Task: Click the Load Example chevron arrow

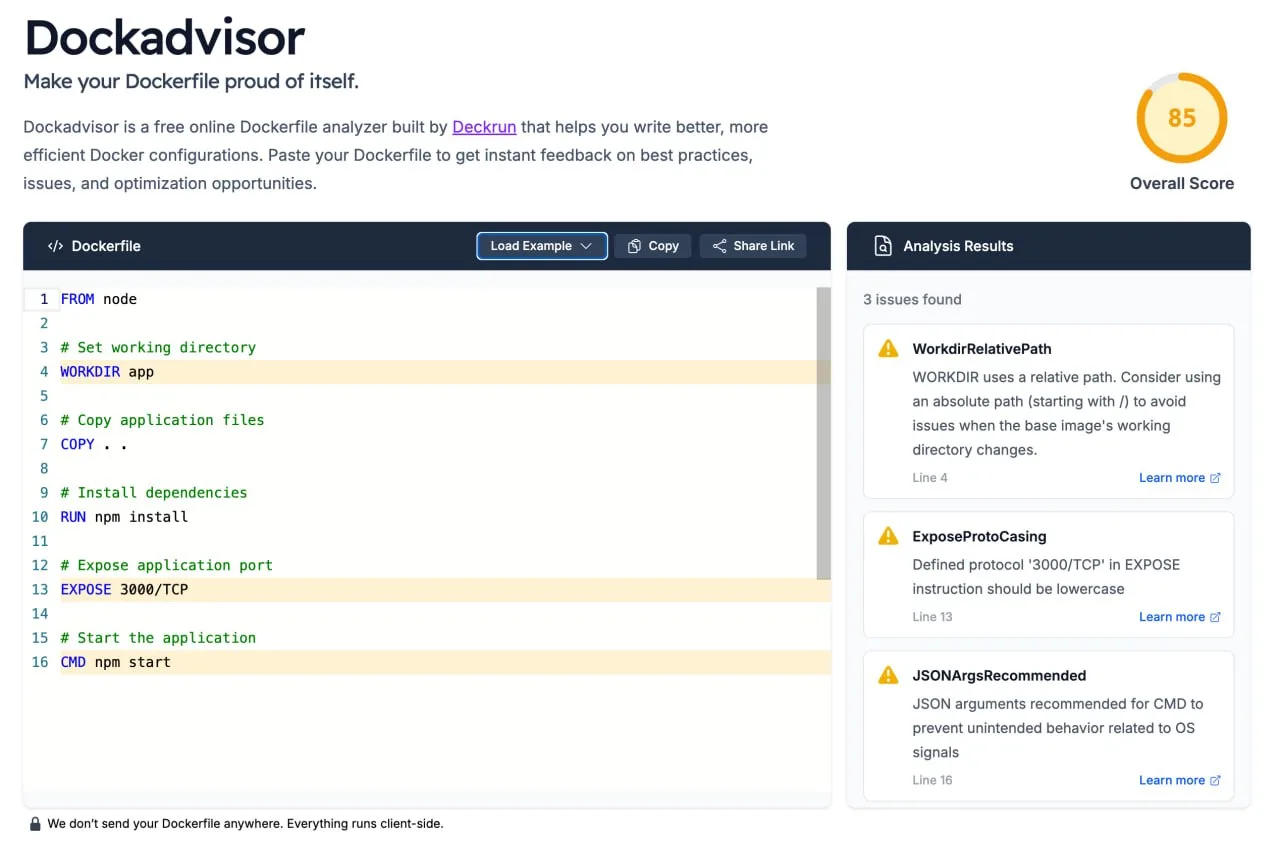Action: pyautogui.click(x=587, y=246)
